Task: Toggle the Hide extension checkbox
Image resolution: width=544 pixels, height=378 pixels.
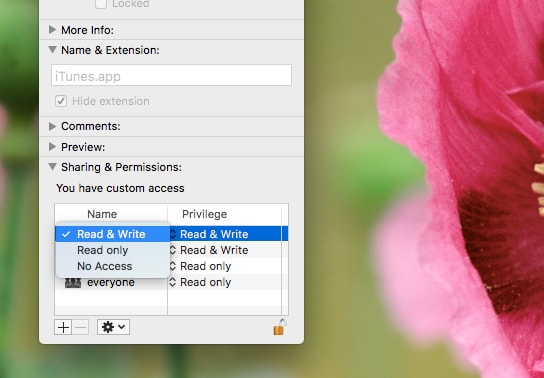Action: pos(61,101)
